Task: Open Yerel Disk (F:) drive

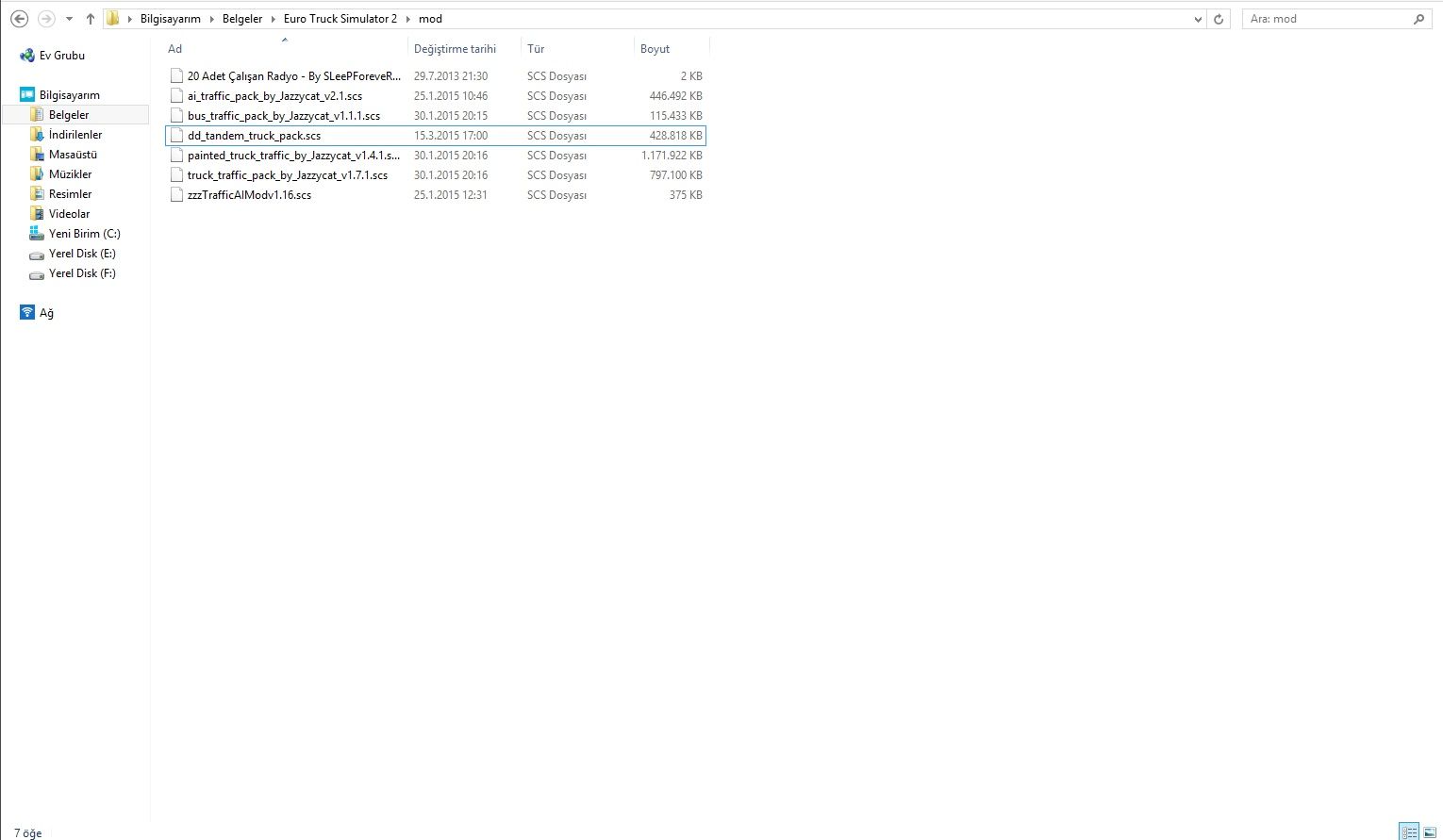Action: pyautogui.click(x=82, y=273)
